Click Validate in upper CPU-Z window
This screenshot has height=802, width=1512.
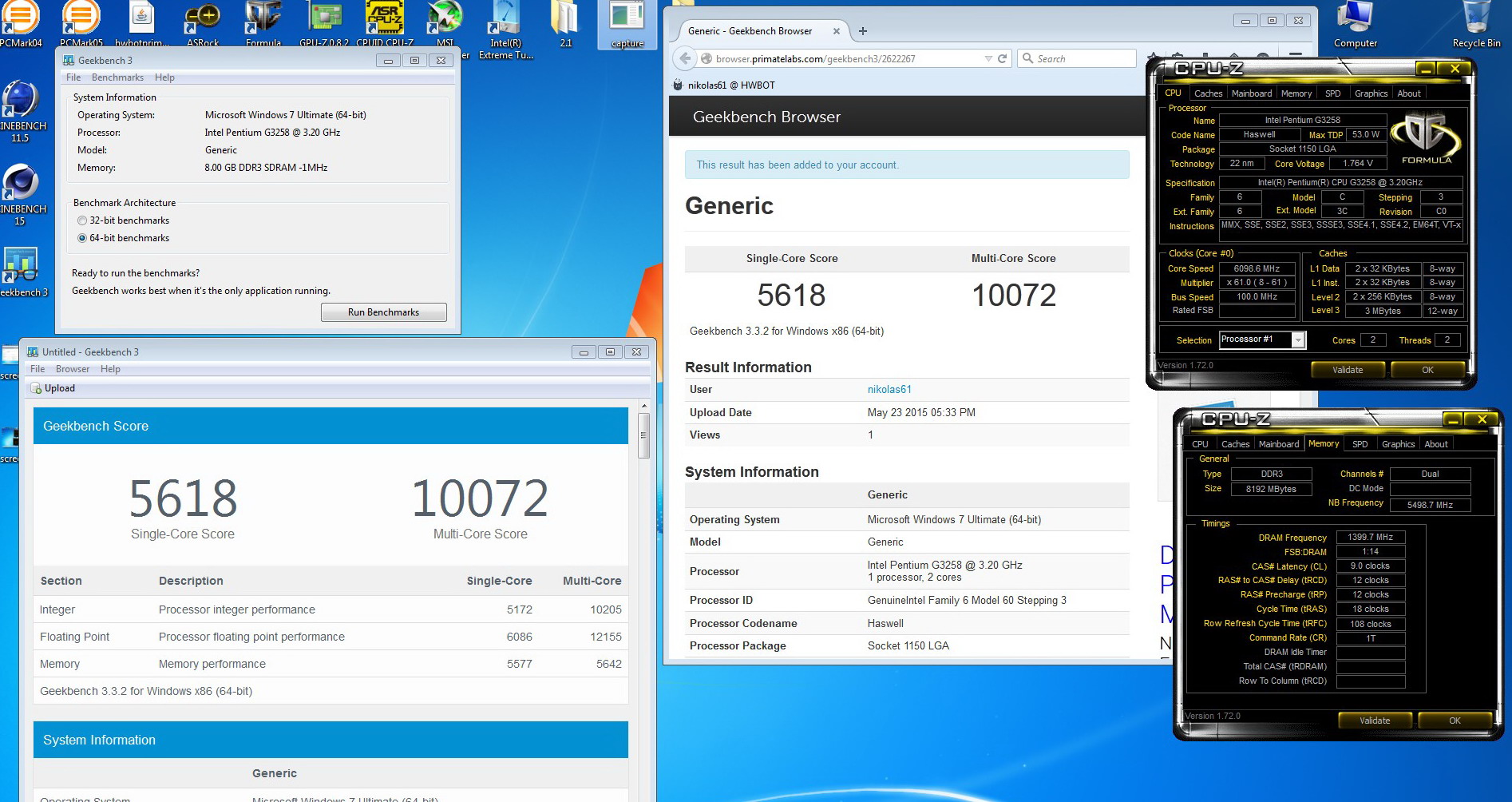[x=1348, y=370]
